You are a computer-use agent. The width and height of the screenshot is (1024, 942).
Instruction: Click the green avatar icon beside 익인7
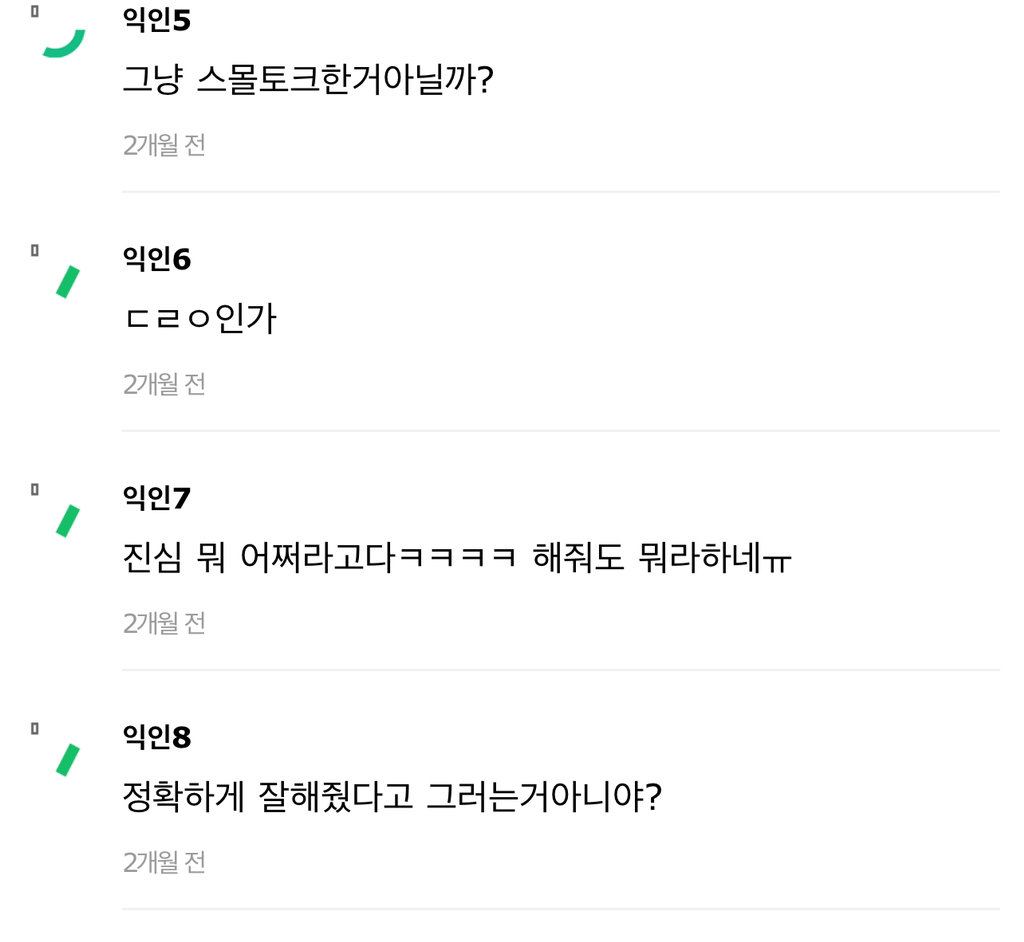point(67,521)
